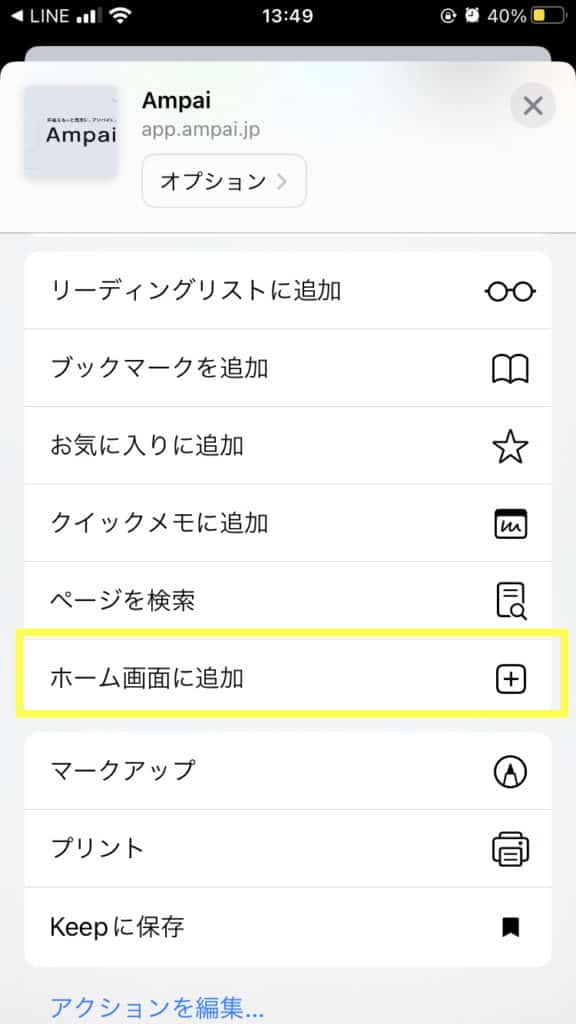Tap the Quick Note icon

pos(510,524)
